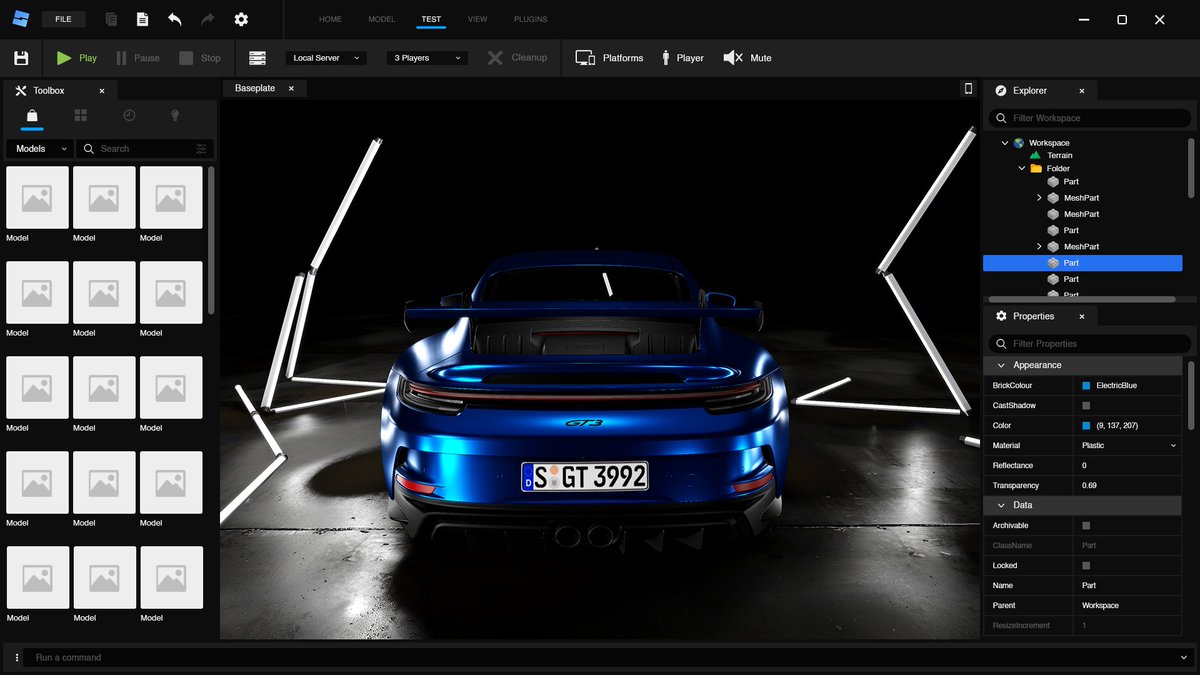The image size is (1200, 675).
Task: Close the Baseplate document tab
Action: point(291,89)
